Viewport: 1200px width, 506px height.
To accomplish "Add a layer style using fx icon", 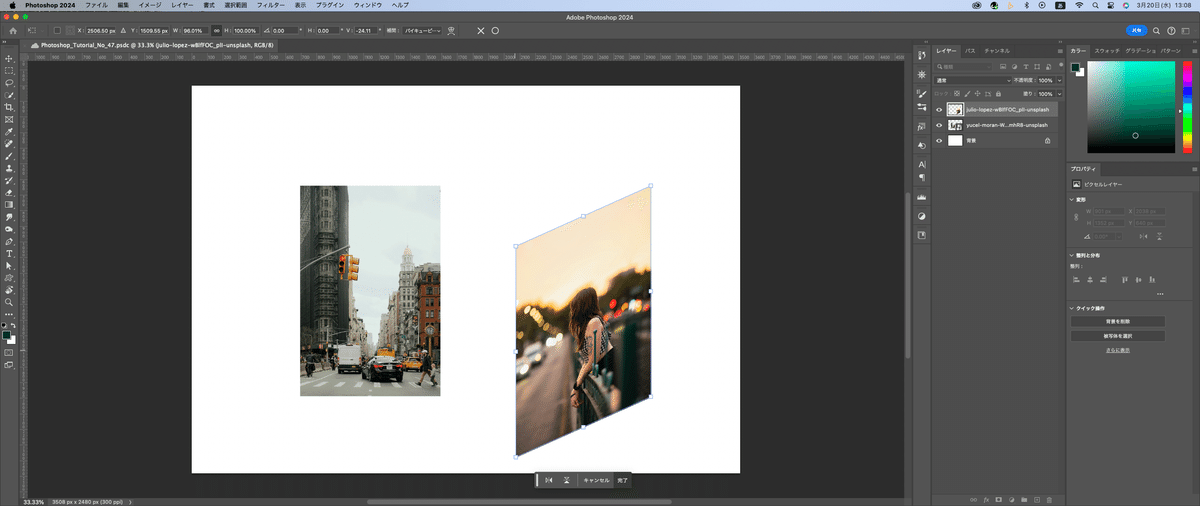I will (985, 498).
